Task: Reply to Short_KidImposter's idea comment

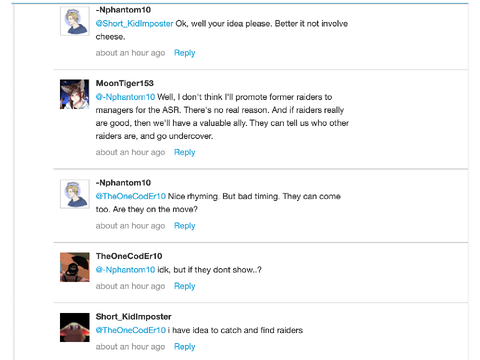Action: (x=185, y=347)
